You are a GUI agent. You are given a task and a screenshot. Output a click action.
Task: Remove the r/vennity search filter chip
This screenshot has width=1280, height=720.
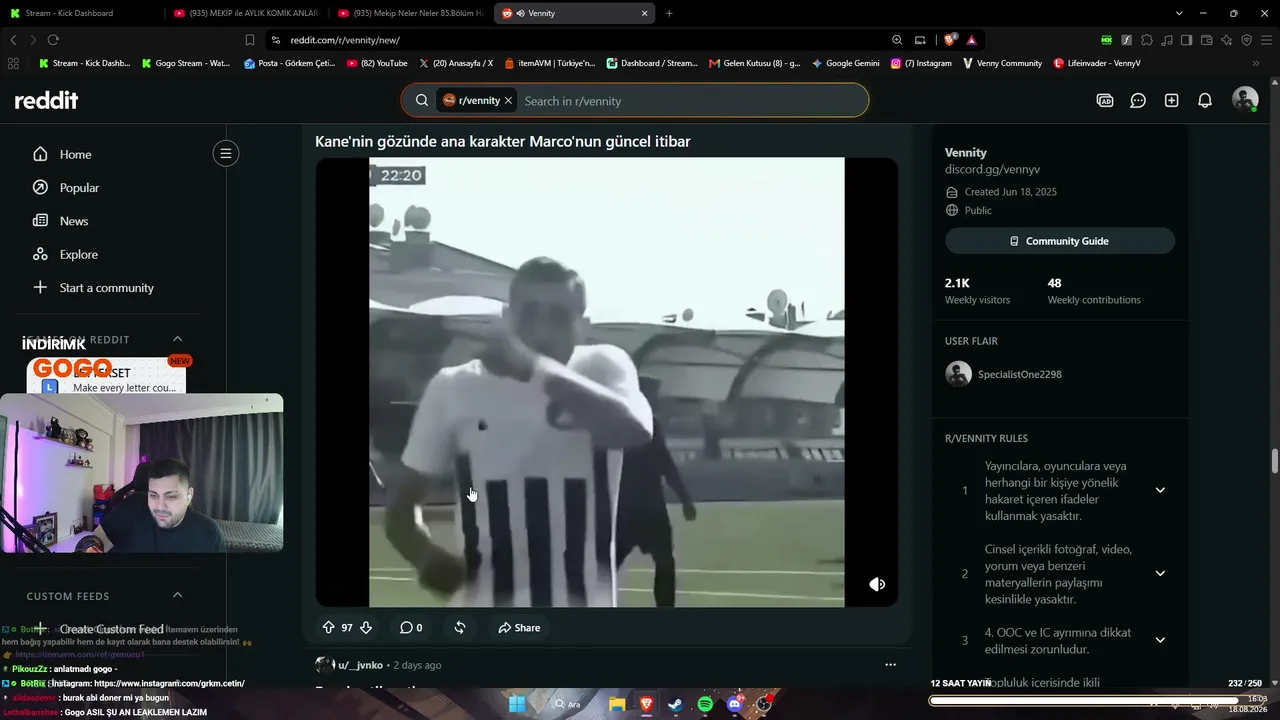pyautogui.click(x=508, y=101)
